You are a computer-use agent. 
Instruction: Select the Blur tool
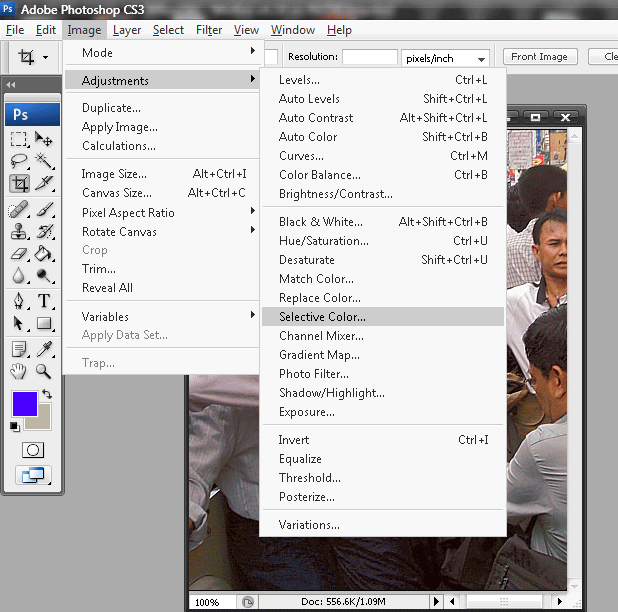pyautogui.click(x=19, y=275)
